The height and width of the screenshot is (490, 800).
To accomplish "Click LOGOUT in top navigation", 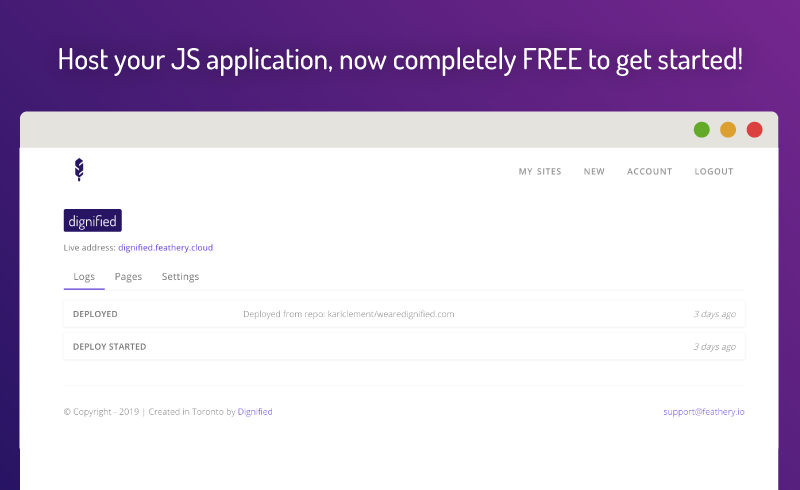I will pyautogui.click(x=714, y=172).
